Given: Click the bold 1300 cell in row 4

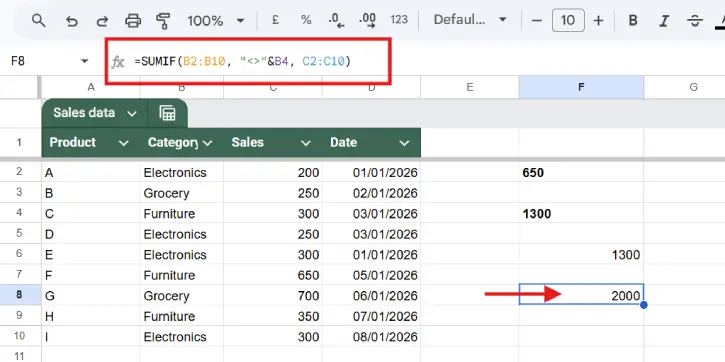Looking at the screenshot, I should (x=581, y=214).
